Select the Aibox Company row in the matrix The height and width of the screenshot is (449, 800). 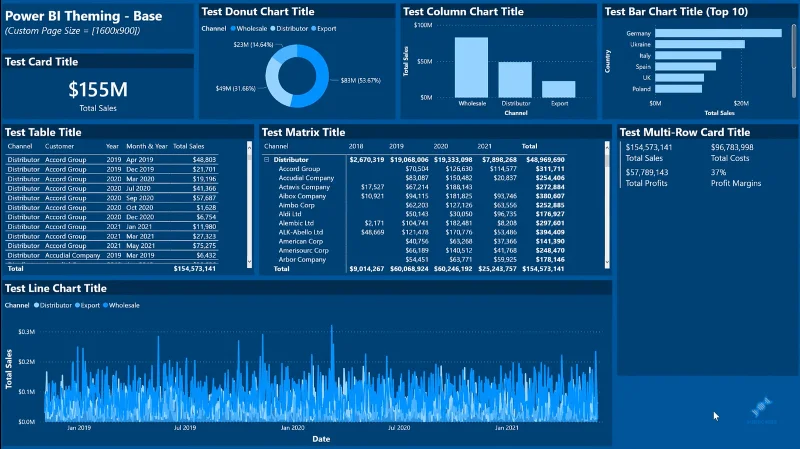[302, 196]
